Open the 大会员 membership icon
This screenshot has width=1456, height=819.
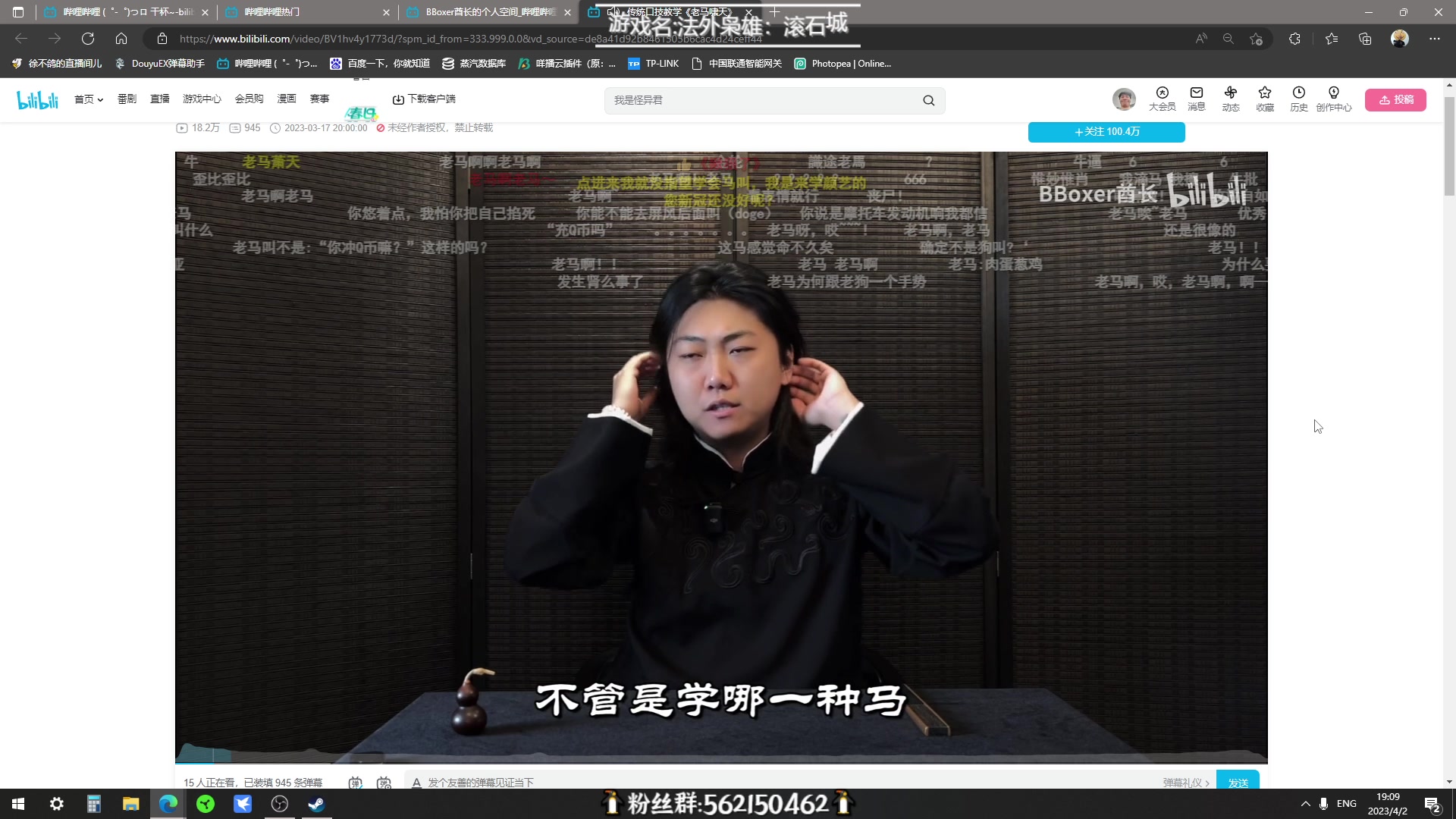1162,99
